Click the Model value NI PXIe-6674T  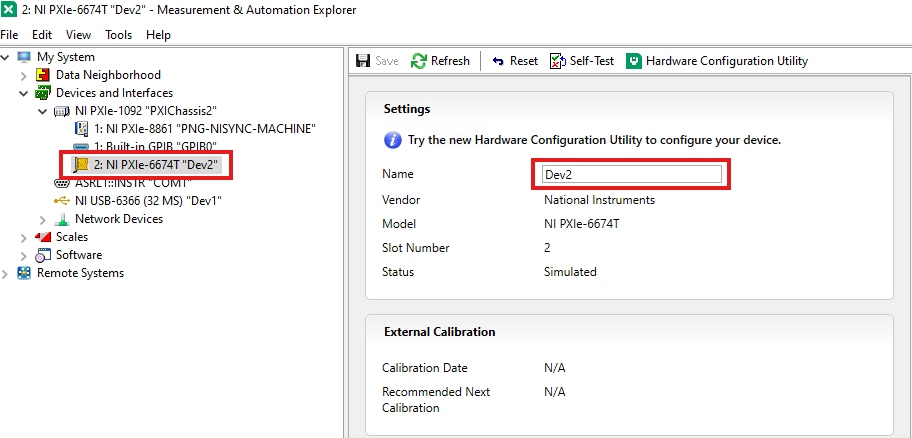click(583, 224)
